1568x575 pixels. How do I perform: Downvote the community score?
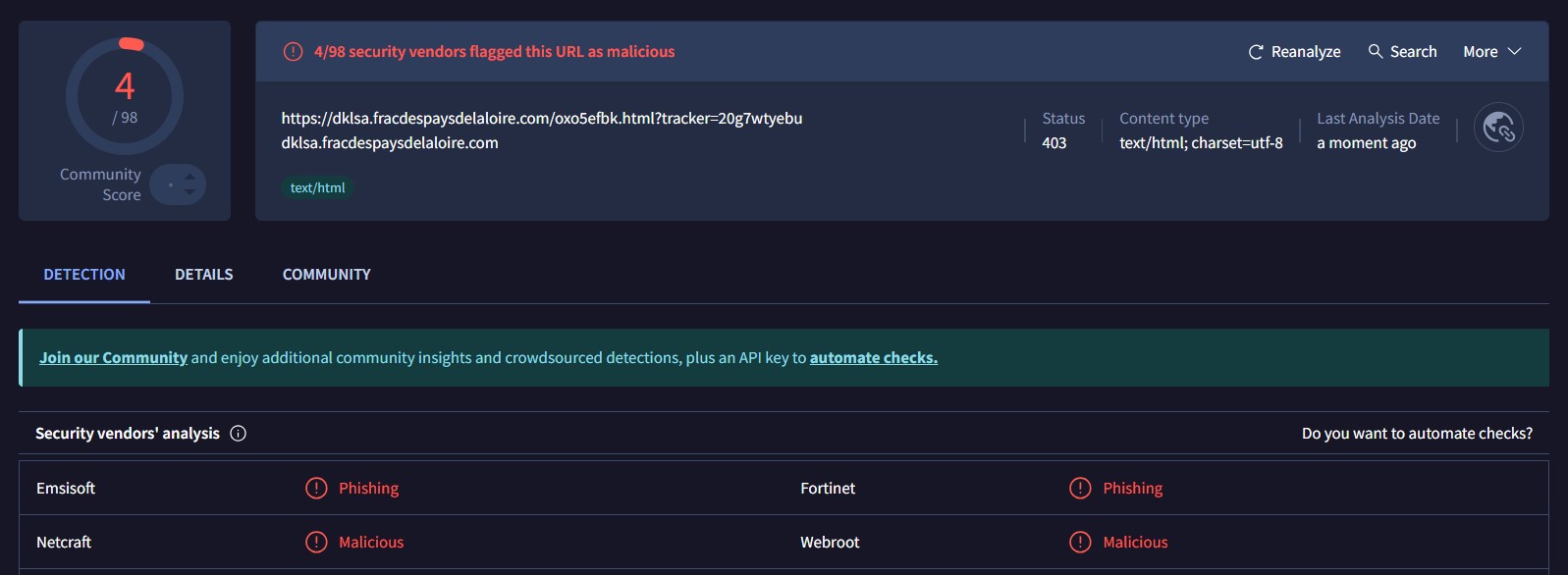tap(189, 192)
